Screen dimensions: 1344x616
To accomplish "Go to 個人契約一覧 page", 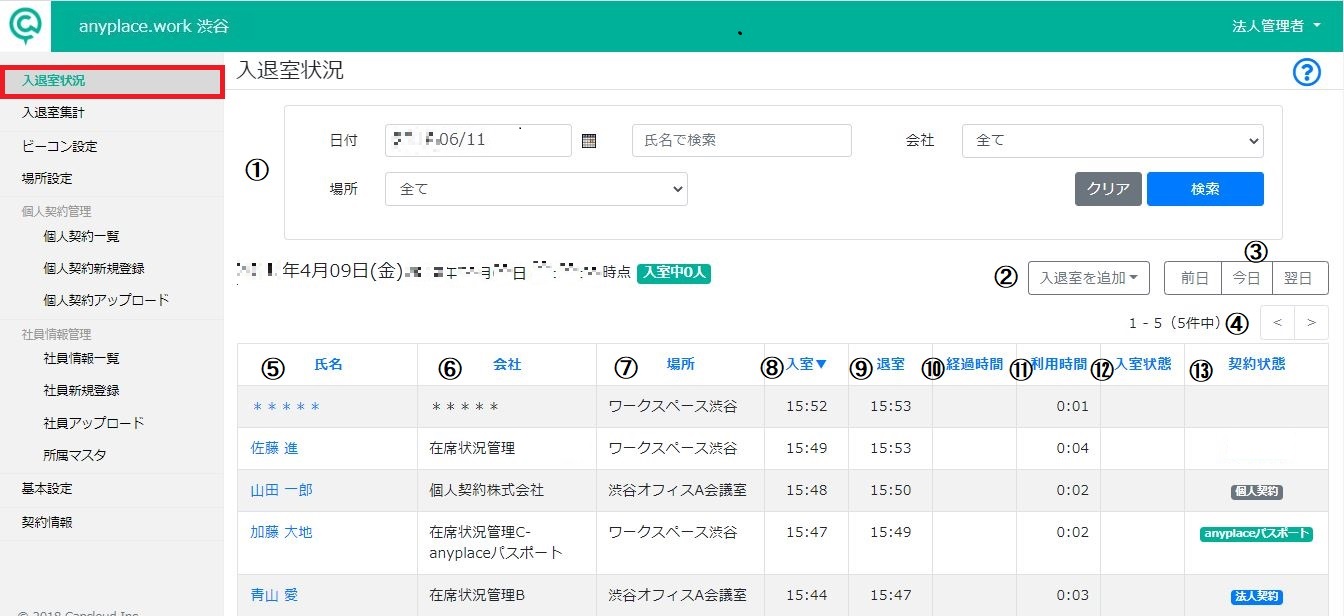I will pos(82,236).
